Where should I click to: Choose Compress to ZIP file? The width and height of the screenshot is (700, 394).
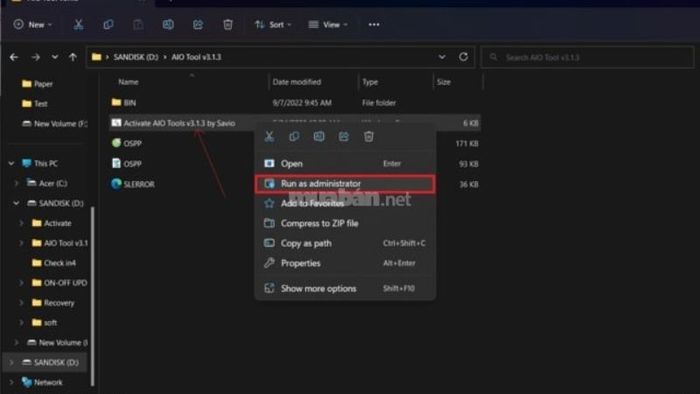[x=345, y=223]
